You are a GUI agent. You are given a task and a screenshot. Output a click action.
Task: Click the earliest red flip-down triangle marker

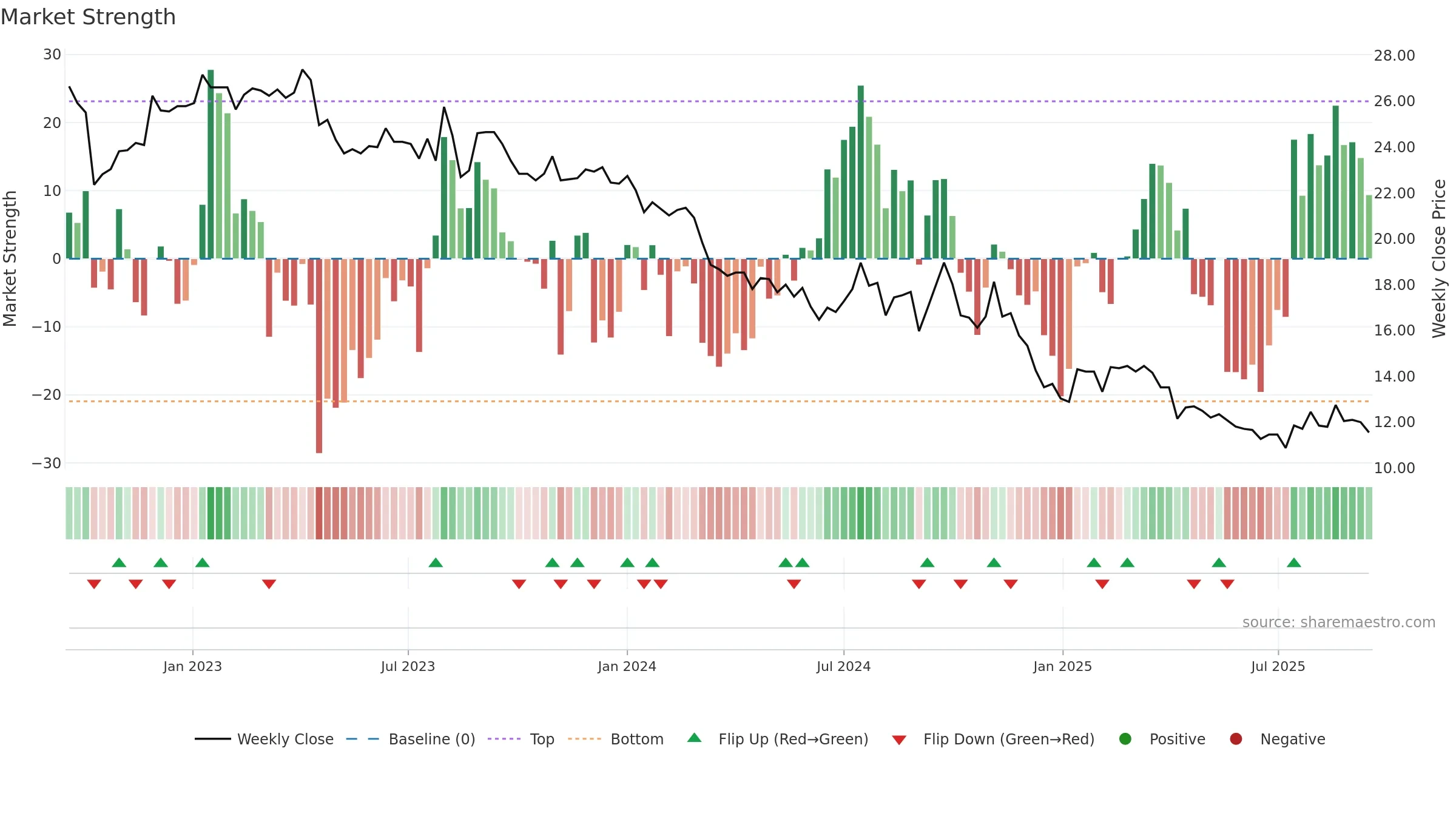94,584
